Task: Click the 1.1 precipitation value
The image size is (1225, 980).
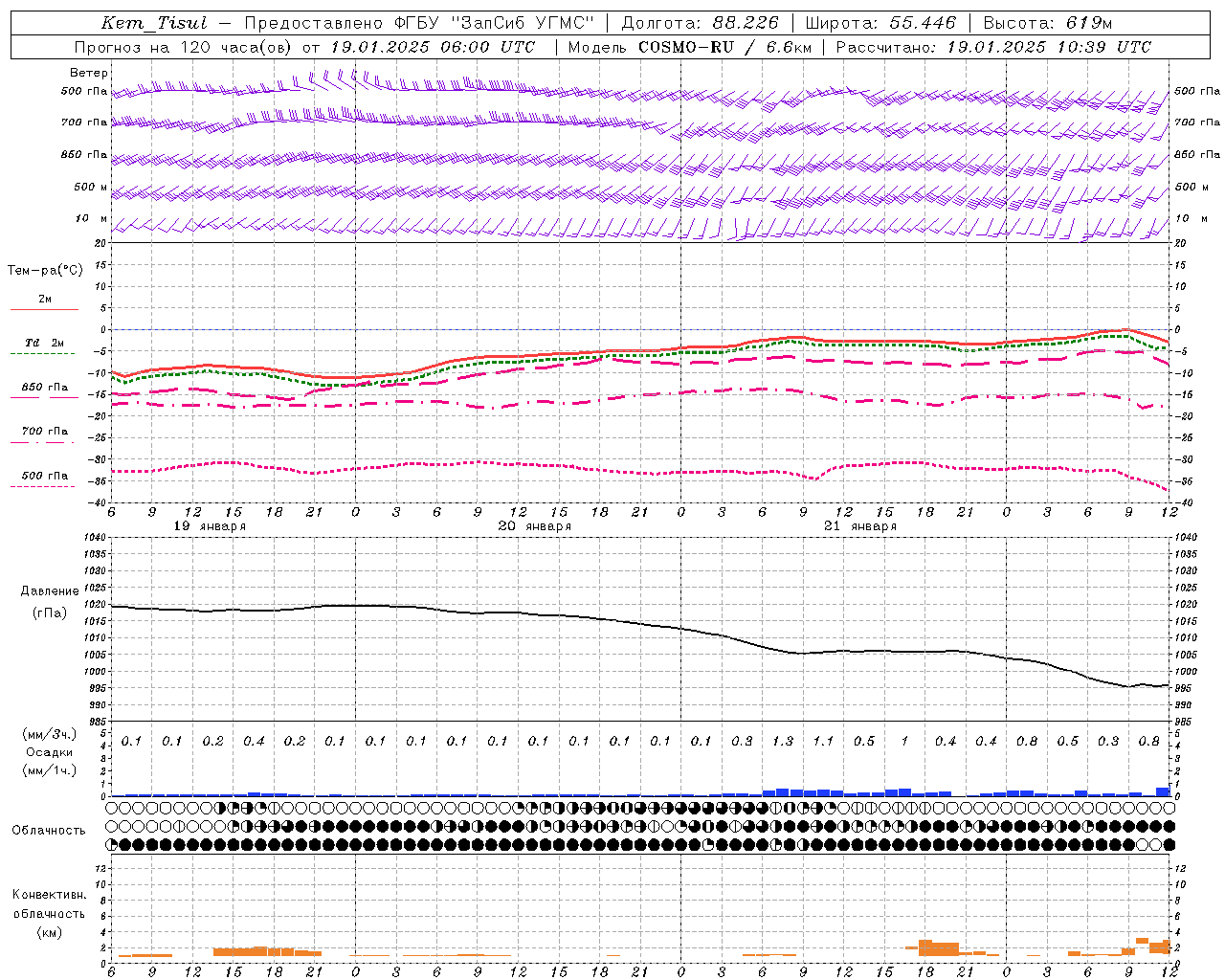Action: click(823, 741)
